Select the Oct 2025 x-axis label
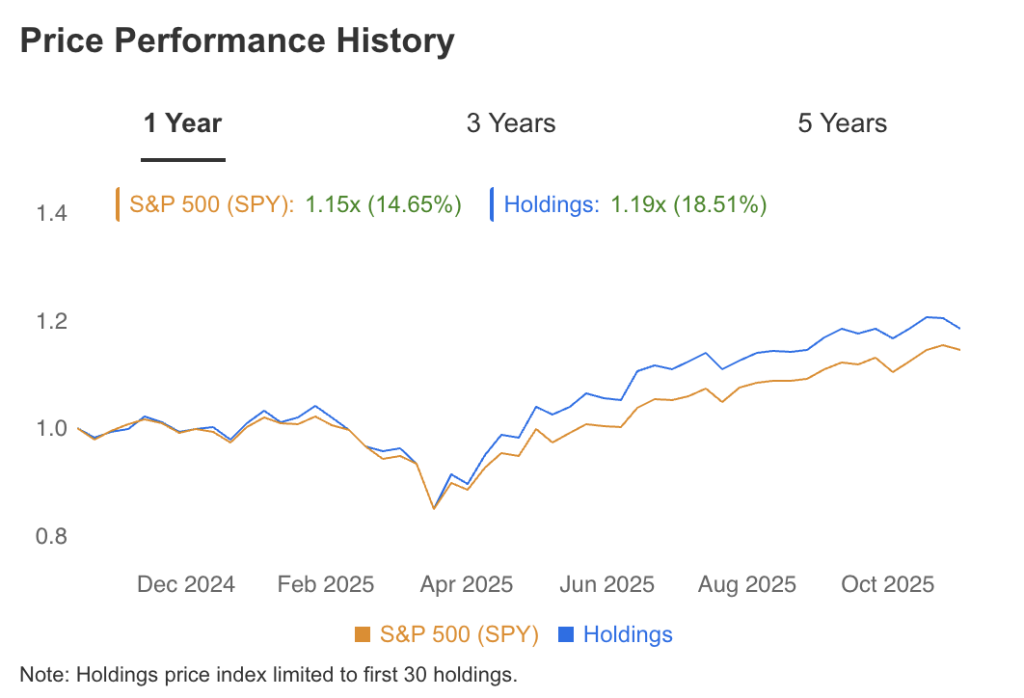This screenshot has height=698, width=1024. [x=887, y=584]
